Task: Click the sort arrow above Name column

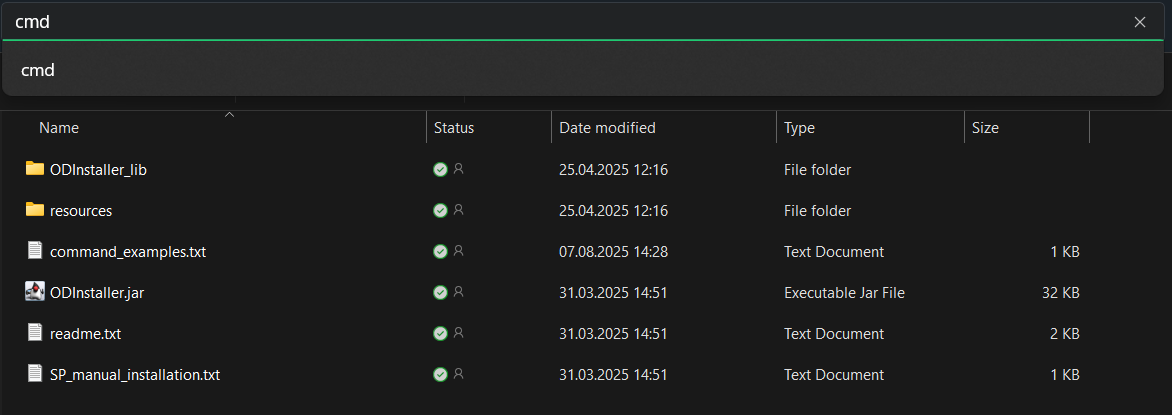Action: coord(229,115)
